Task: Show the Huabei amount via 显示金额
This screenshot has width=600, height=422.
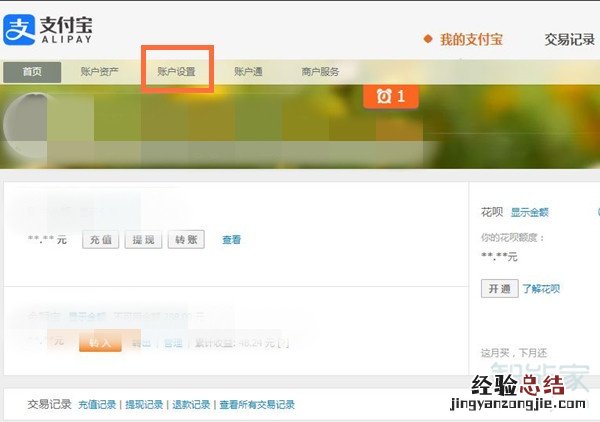Action: click(x=530, y=212)
